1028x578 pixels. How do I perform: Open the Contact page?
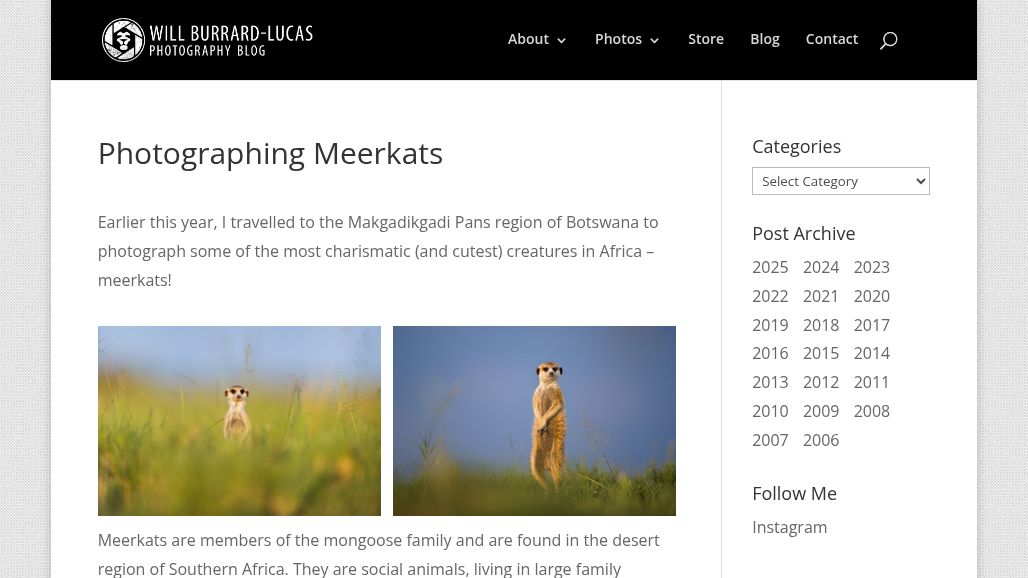(831, 39)
